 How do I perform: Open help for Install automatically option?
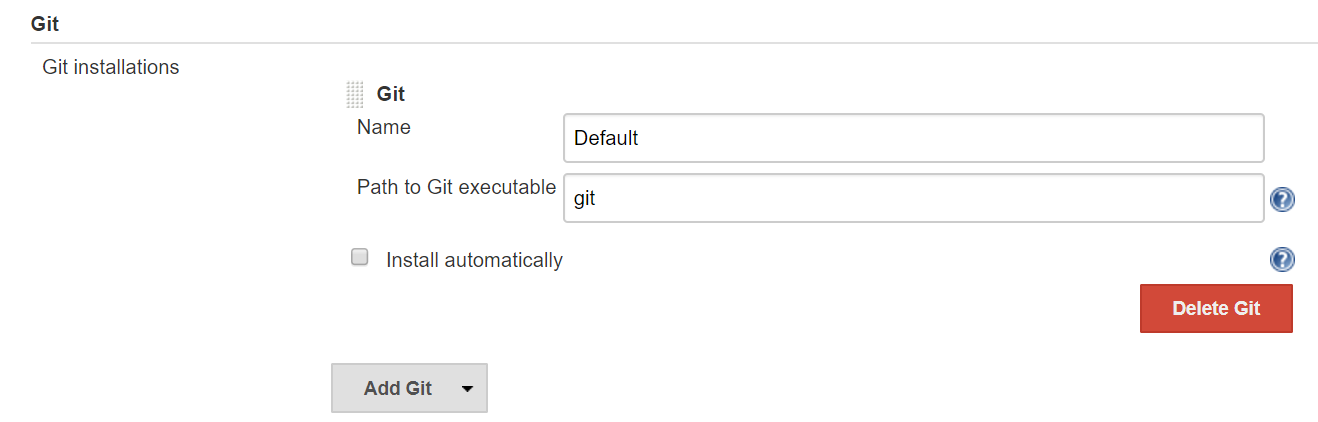pos(1282,260)
